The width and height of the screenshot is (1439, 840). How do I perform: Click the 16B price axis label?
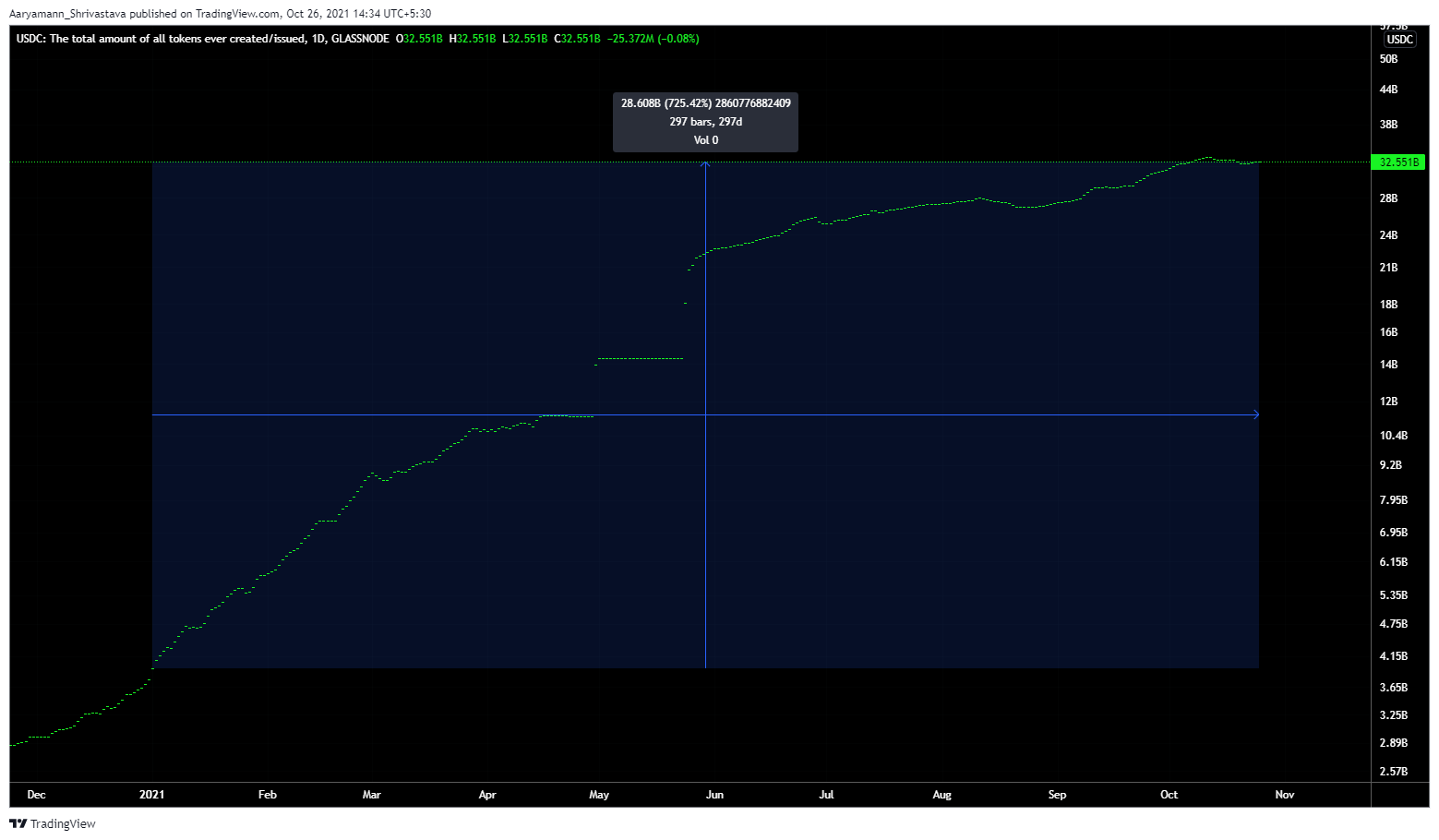(1388, 332)
